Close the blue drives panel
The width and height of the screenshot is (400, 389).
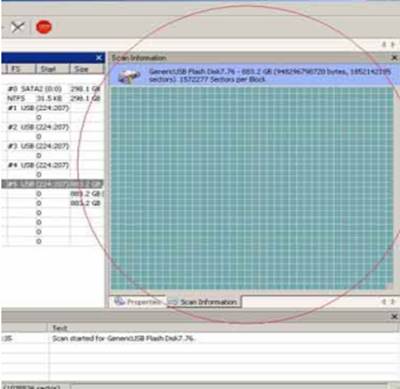tap(99, 58)
